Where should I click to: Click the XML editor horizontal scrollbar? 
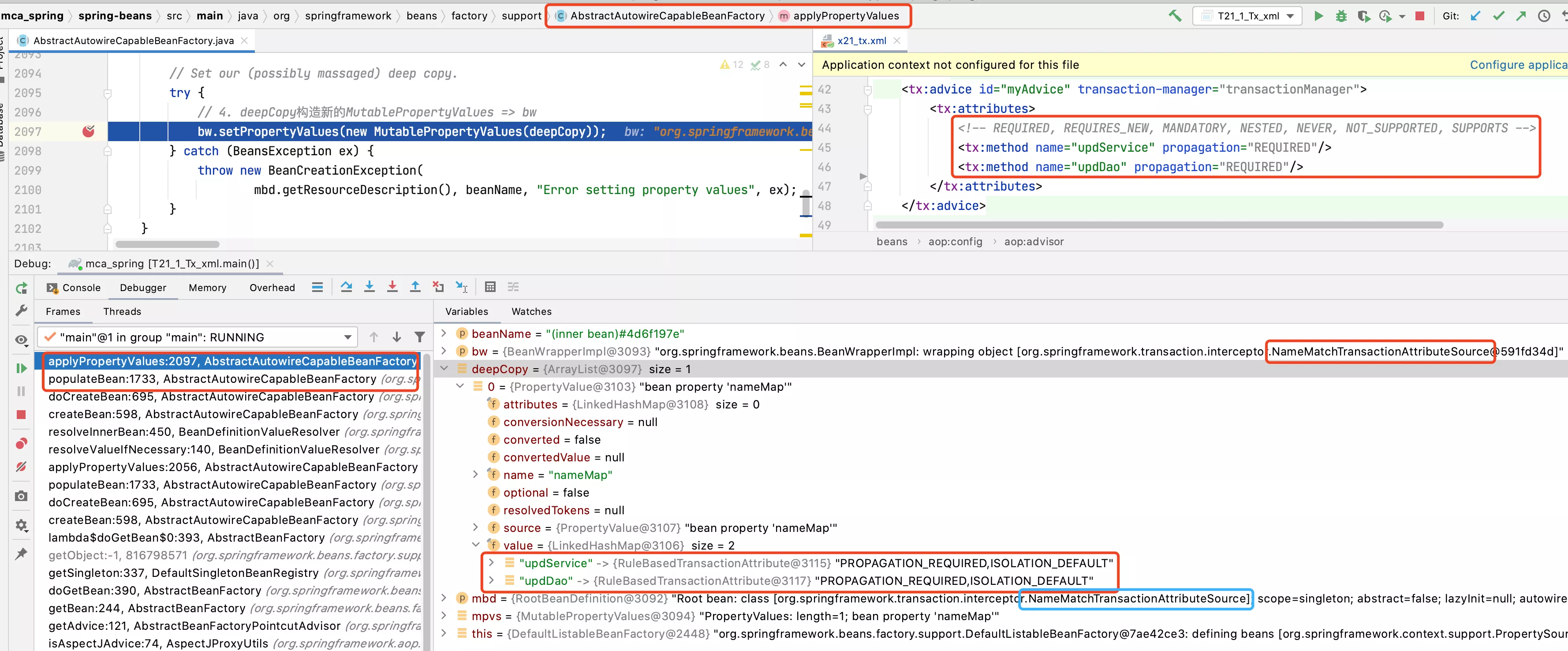point(1159,224)
